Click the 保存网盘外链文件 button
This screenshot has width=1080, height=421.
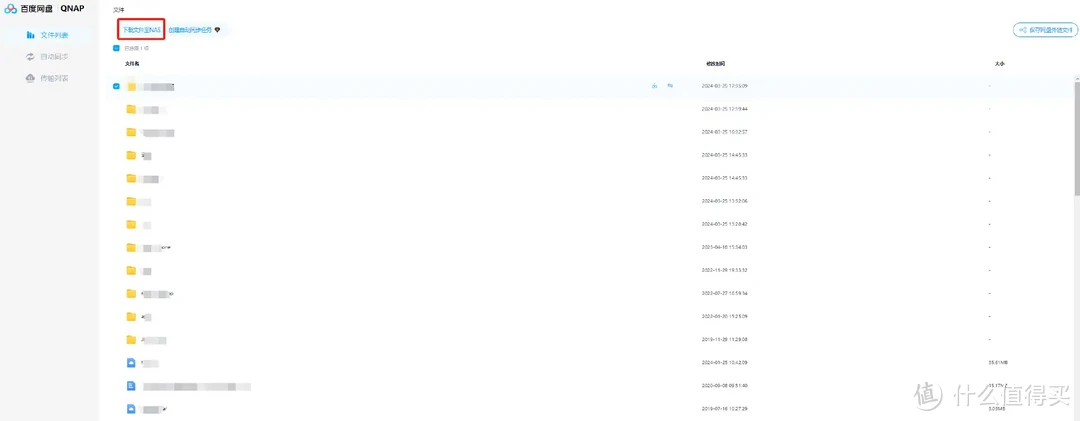[x=1046, y=30]
